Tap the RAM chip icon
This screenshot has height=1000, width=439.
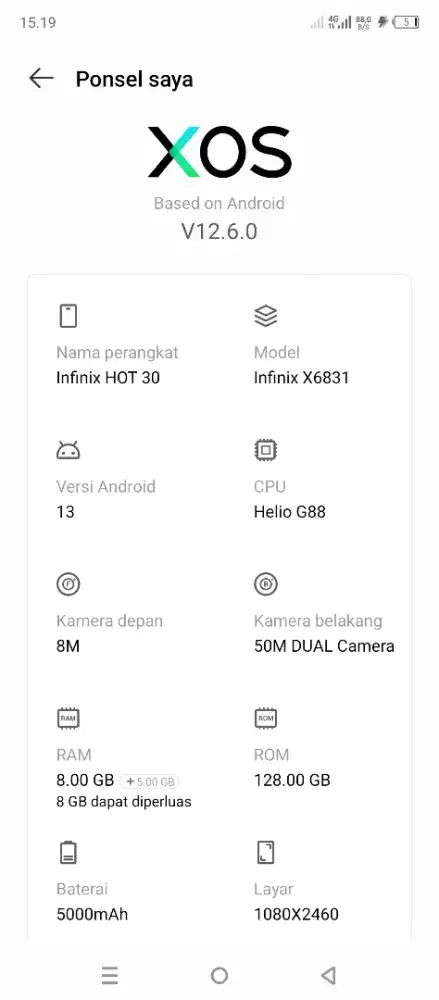tap(68, 718)
